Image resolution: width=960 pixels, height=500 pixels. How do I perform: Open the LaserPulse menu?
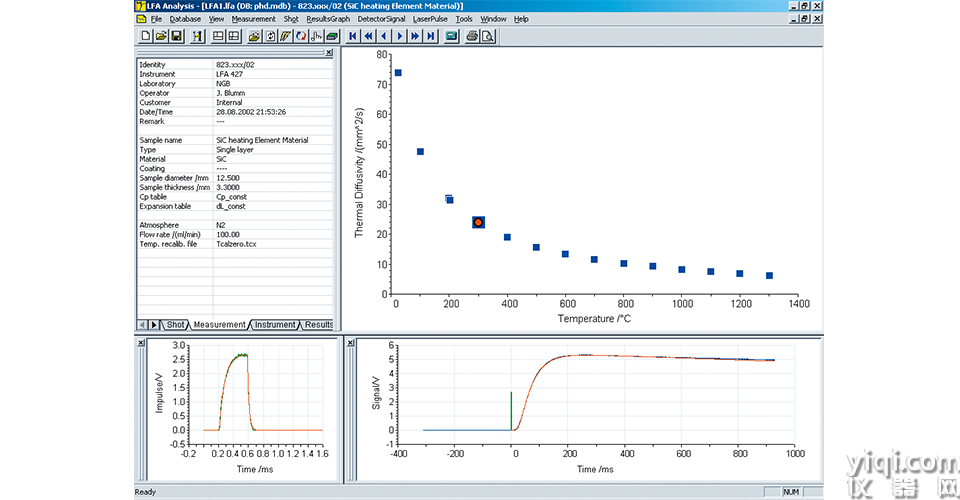pos(430,19)
